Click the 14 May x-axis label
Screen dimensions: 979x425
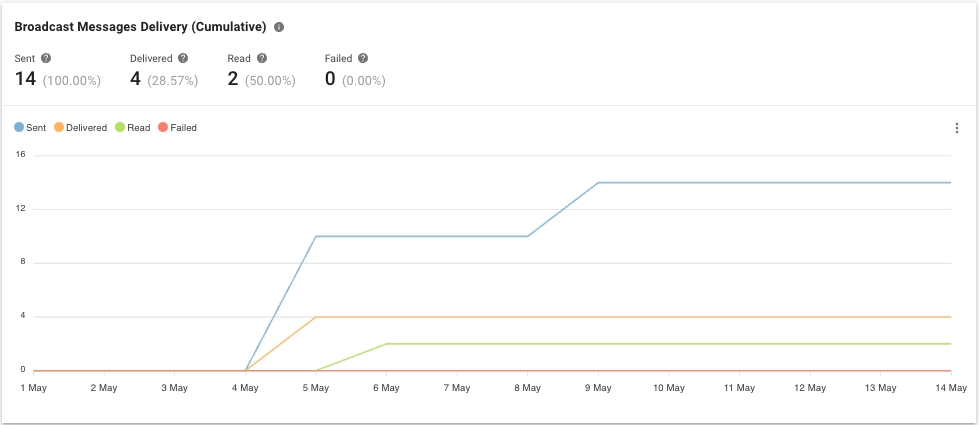coord(948,387)
